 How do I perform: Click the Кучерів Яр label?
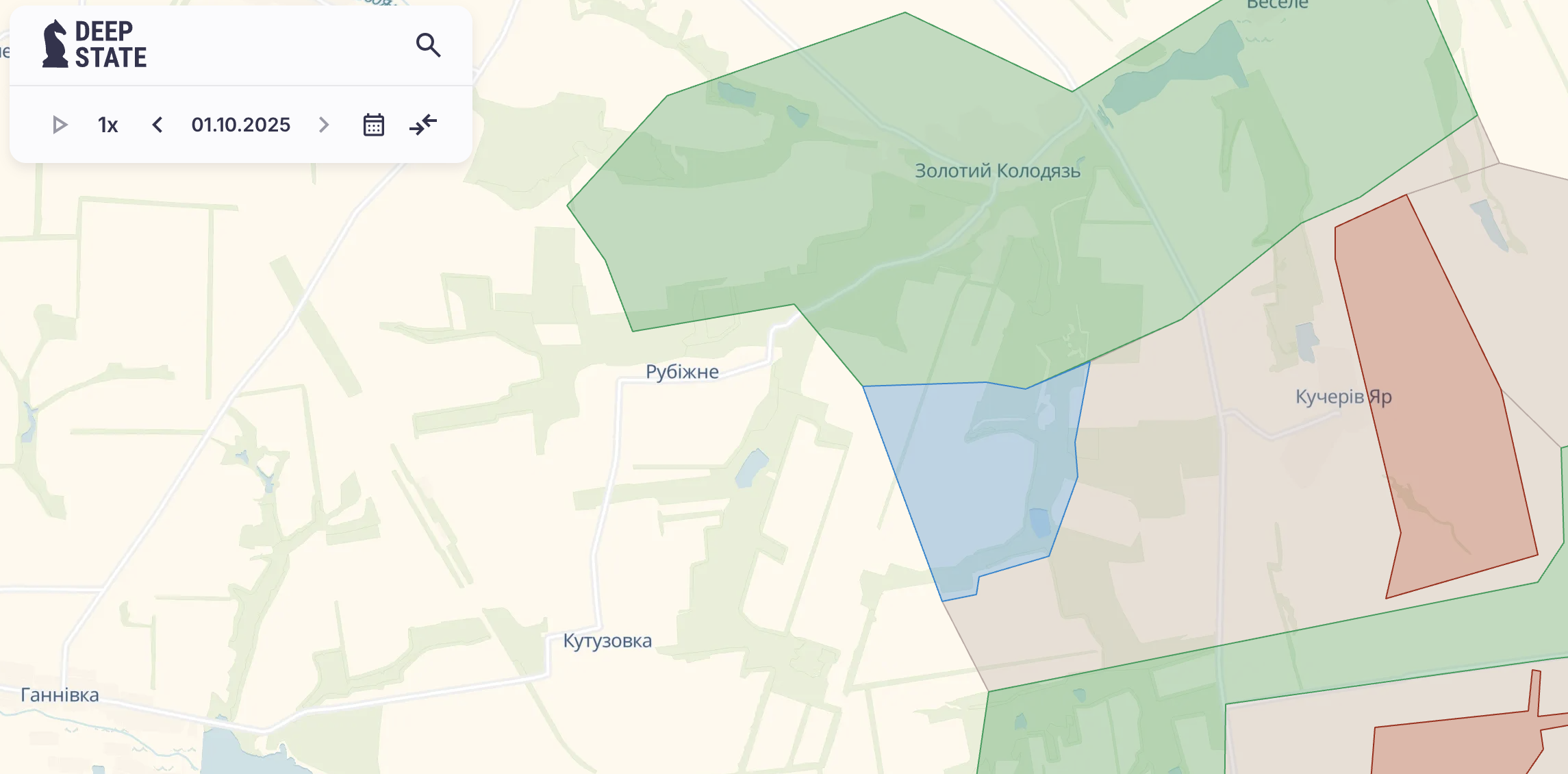point(1343,397)
